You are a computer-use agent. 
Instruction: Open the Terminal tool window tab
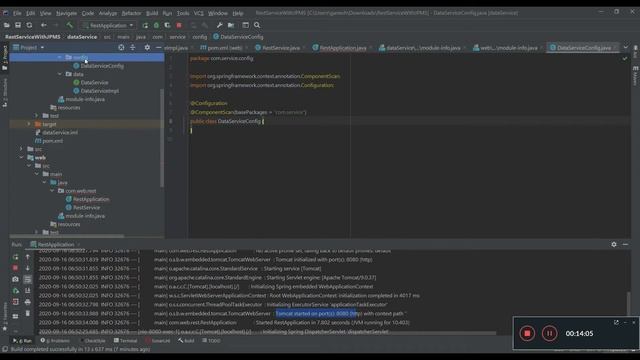125,340
